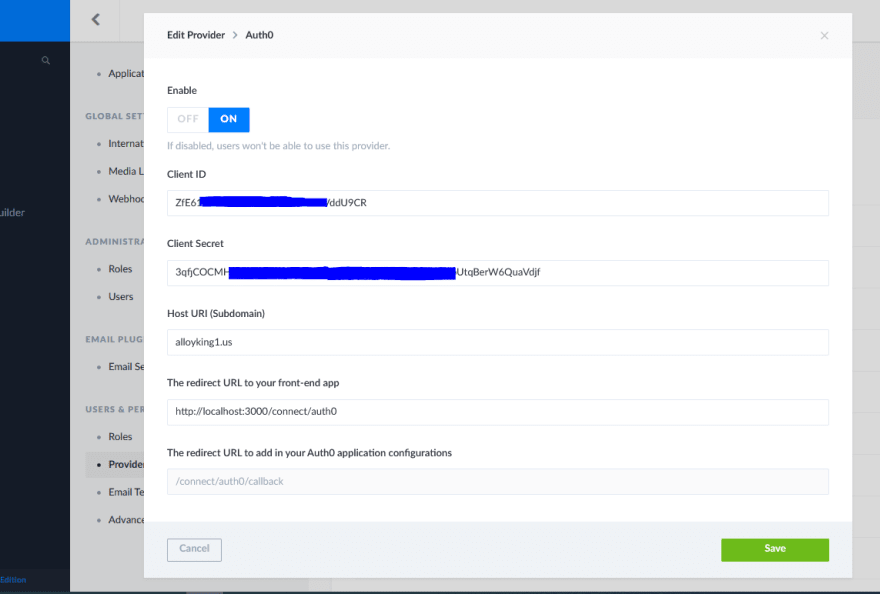
Task: Click the 'Client Secret' label
Action: pyautogui.click(x=195, y=244)
